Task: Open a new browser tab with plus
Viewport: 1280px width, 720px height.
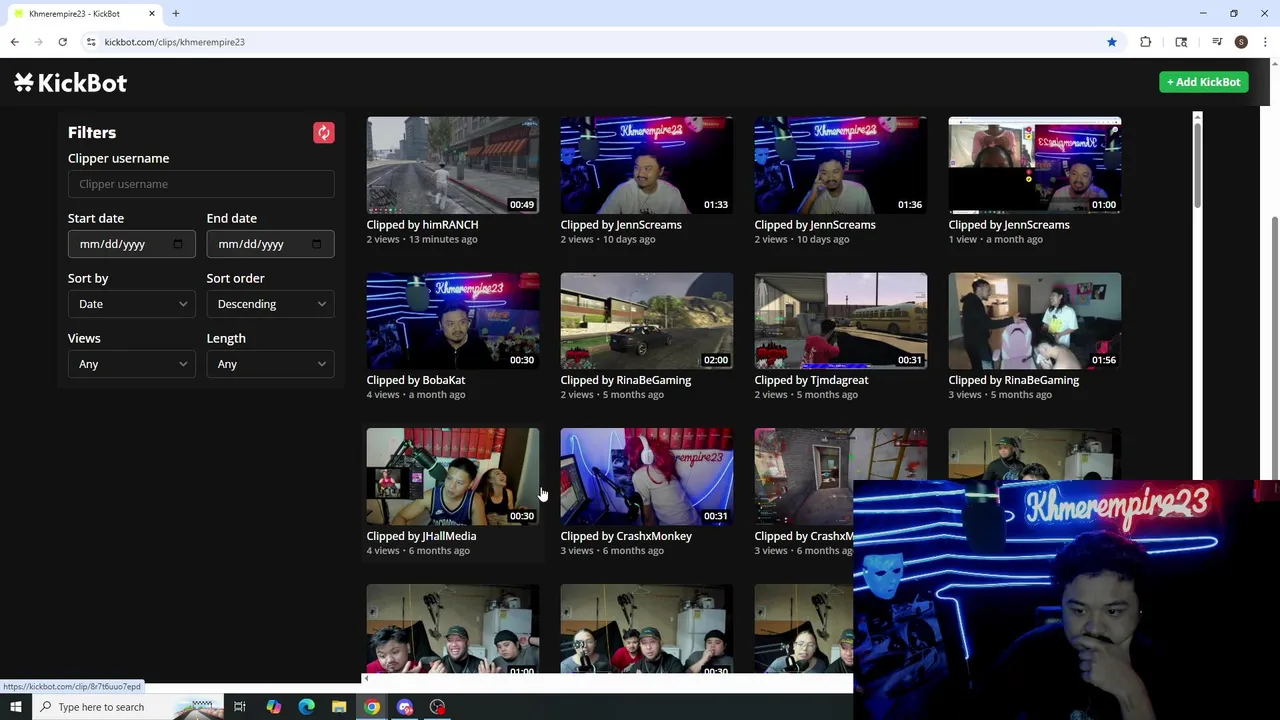Action: point(175,14)
